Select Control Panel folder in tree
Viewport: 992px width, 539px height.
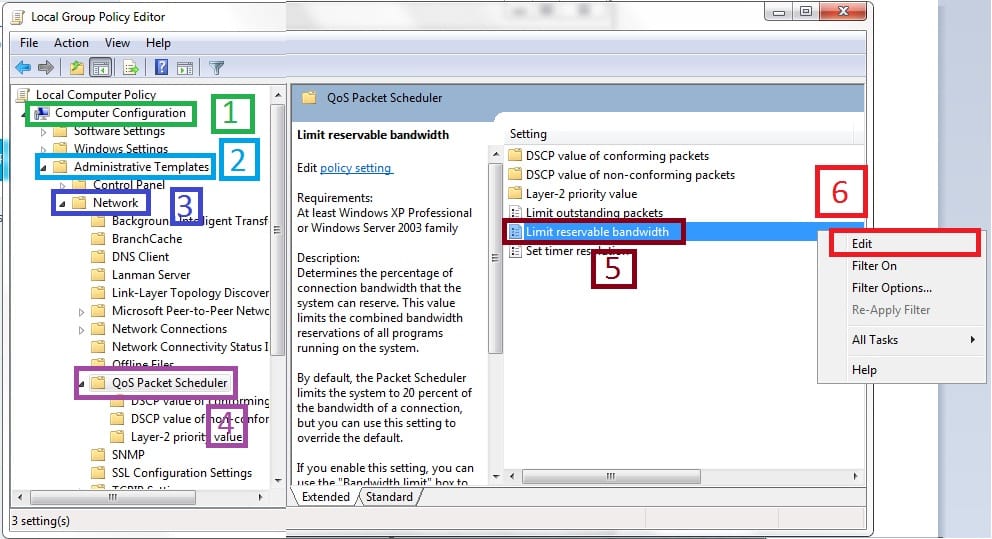click(x=128, y=185)
